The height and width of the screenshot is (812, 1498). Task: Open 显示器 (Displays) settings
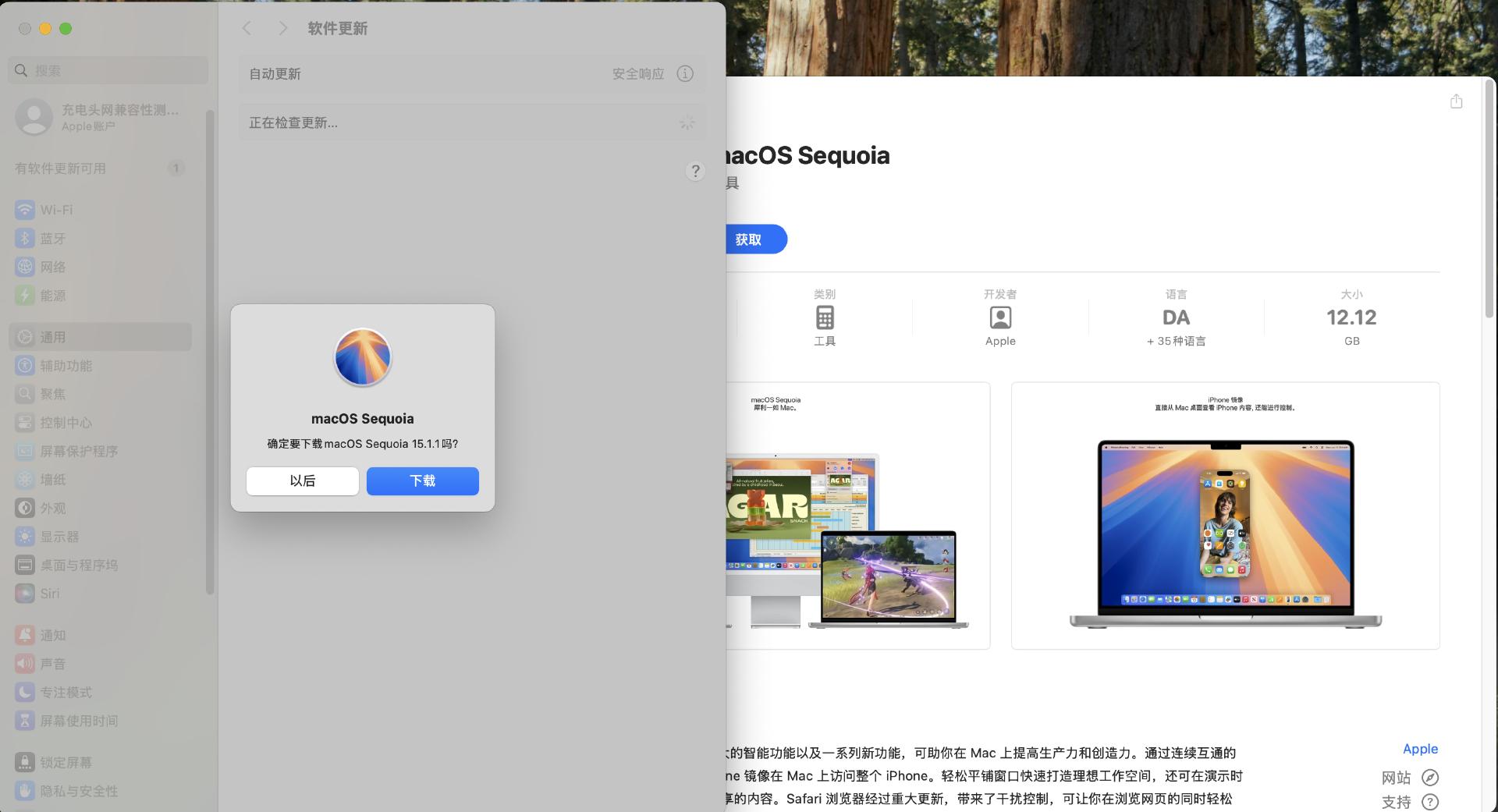point(26,536)
